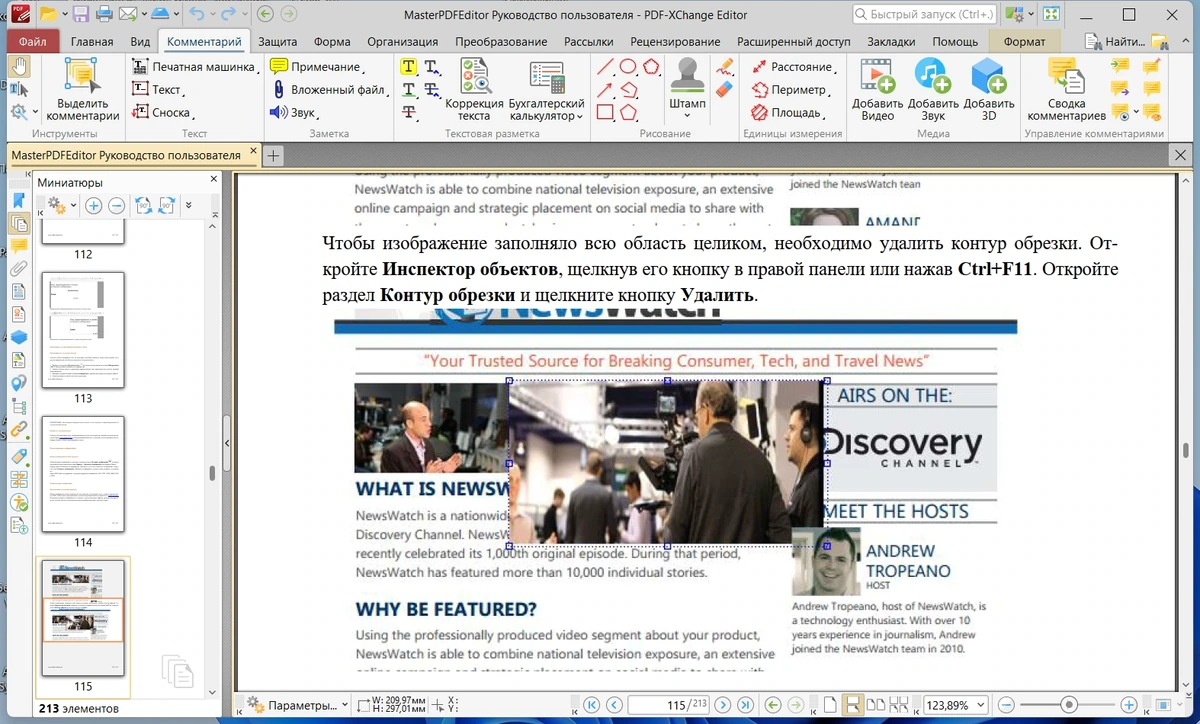Screen dimensions: 1200x724
Task: Close the Миниатюры panel
Action: (x=214, y=179)
